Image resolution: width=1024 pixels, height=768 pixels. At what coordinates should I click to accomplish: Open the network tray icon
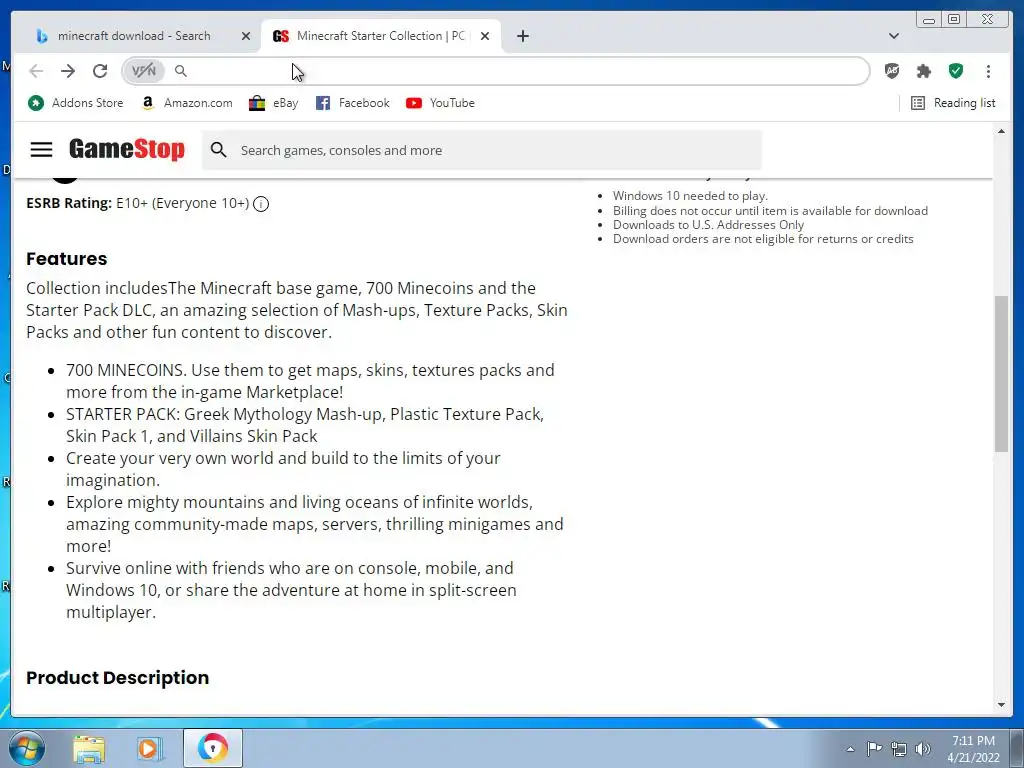pos(899,749)
